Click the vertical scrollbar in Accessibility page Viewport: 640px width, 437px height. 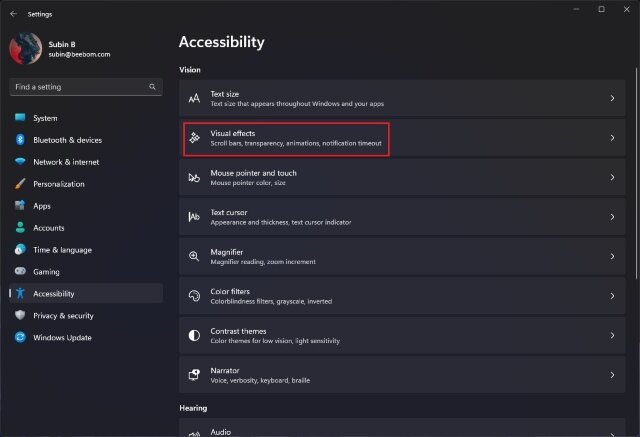636,173
